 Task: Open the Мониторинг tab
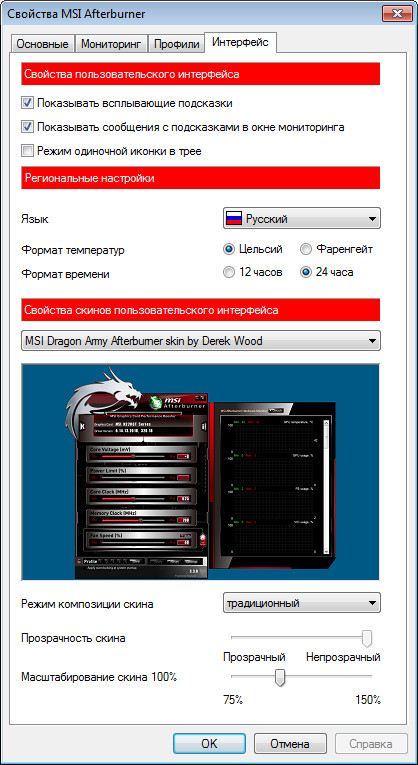(x=111, y=44)
